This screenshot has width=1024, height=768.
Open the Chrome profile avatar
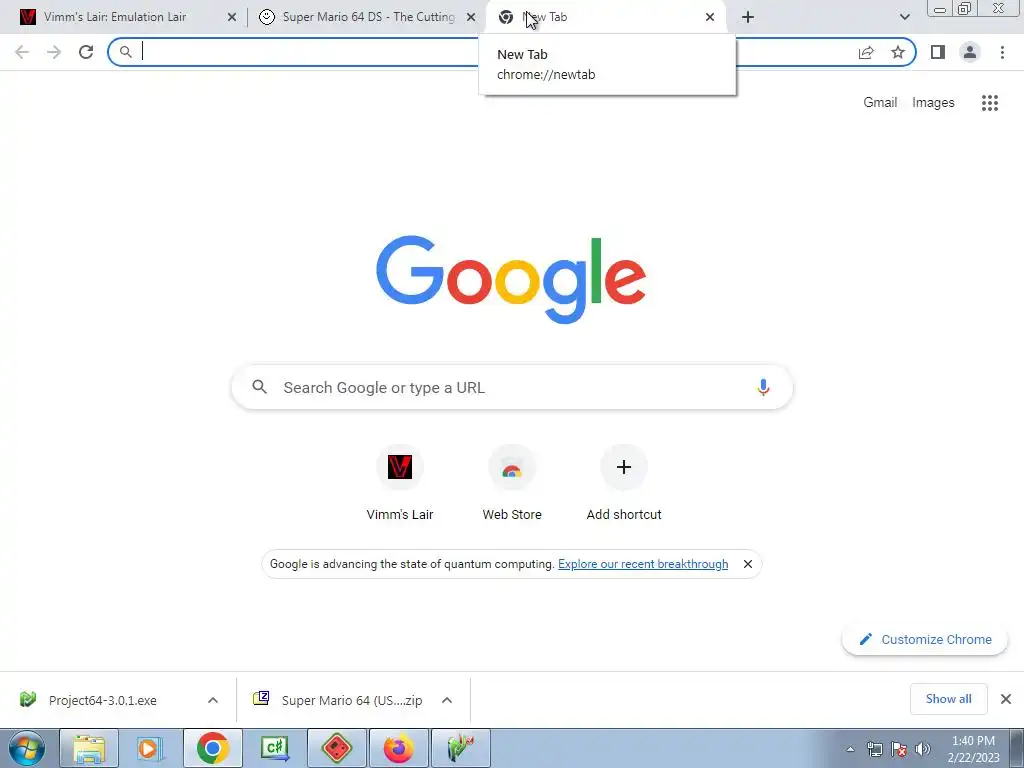coord(970,52)
